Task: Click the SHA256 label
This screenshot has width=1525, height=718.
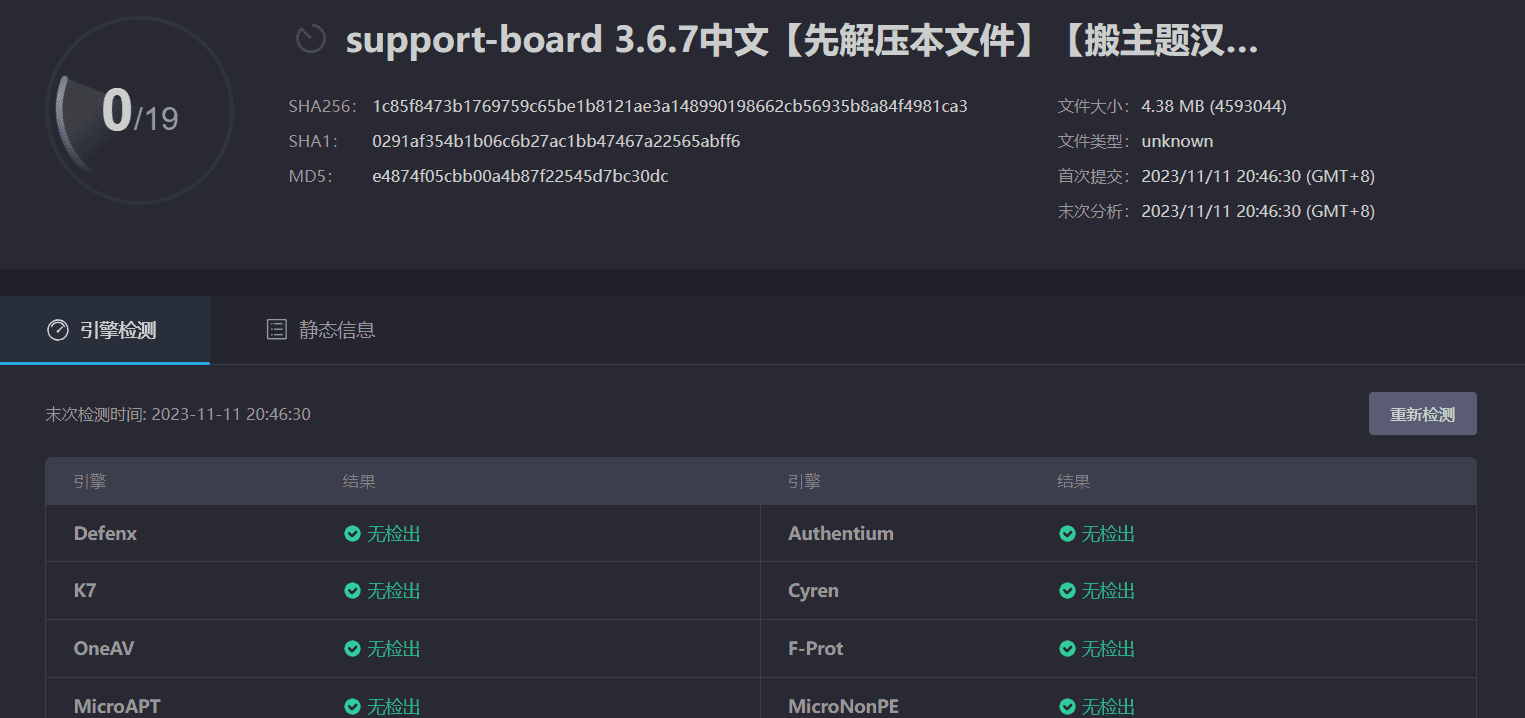Action: pyautogui.click(x=323, y=106)
